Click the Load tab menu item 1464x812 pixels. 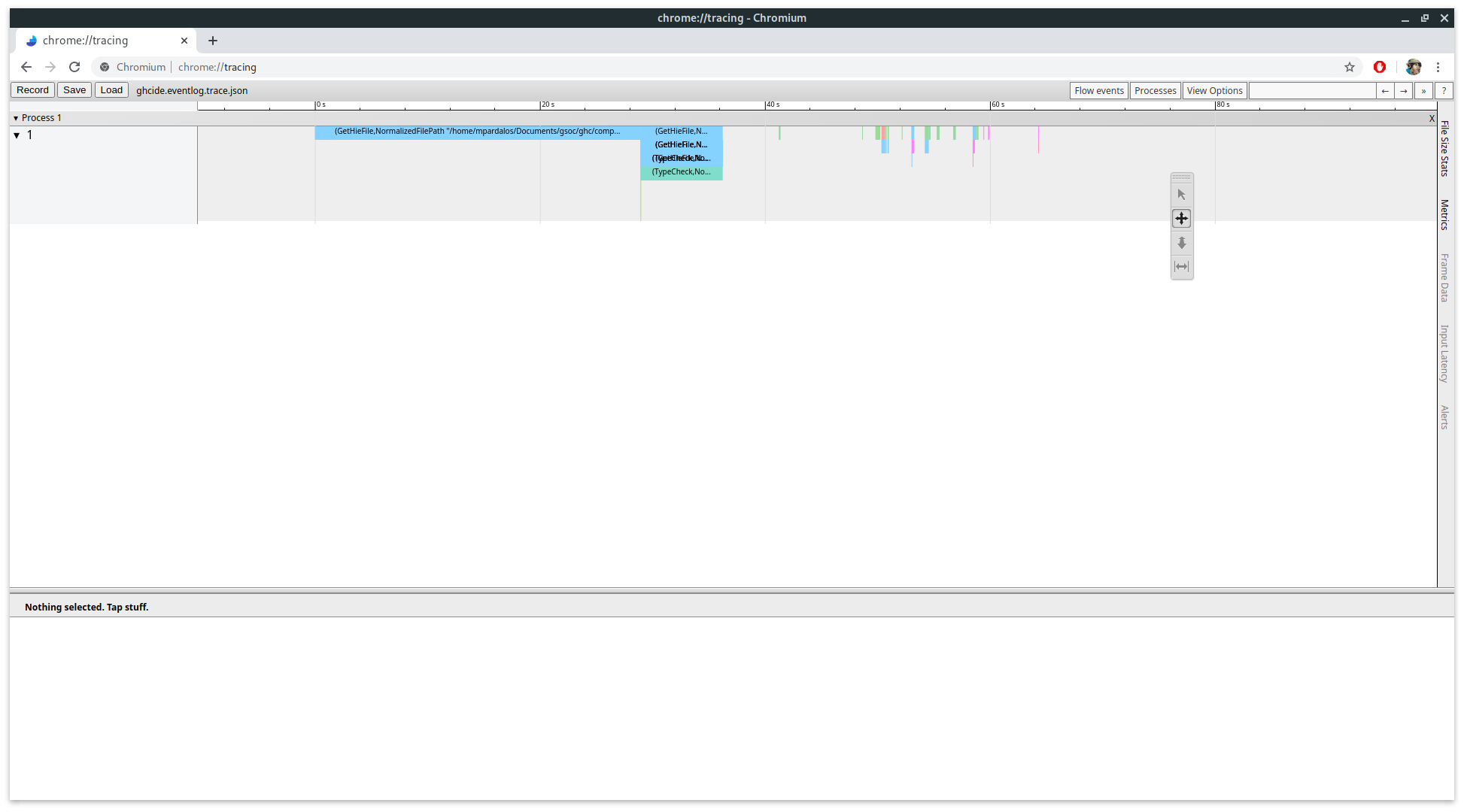(111, 90)
